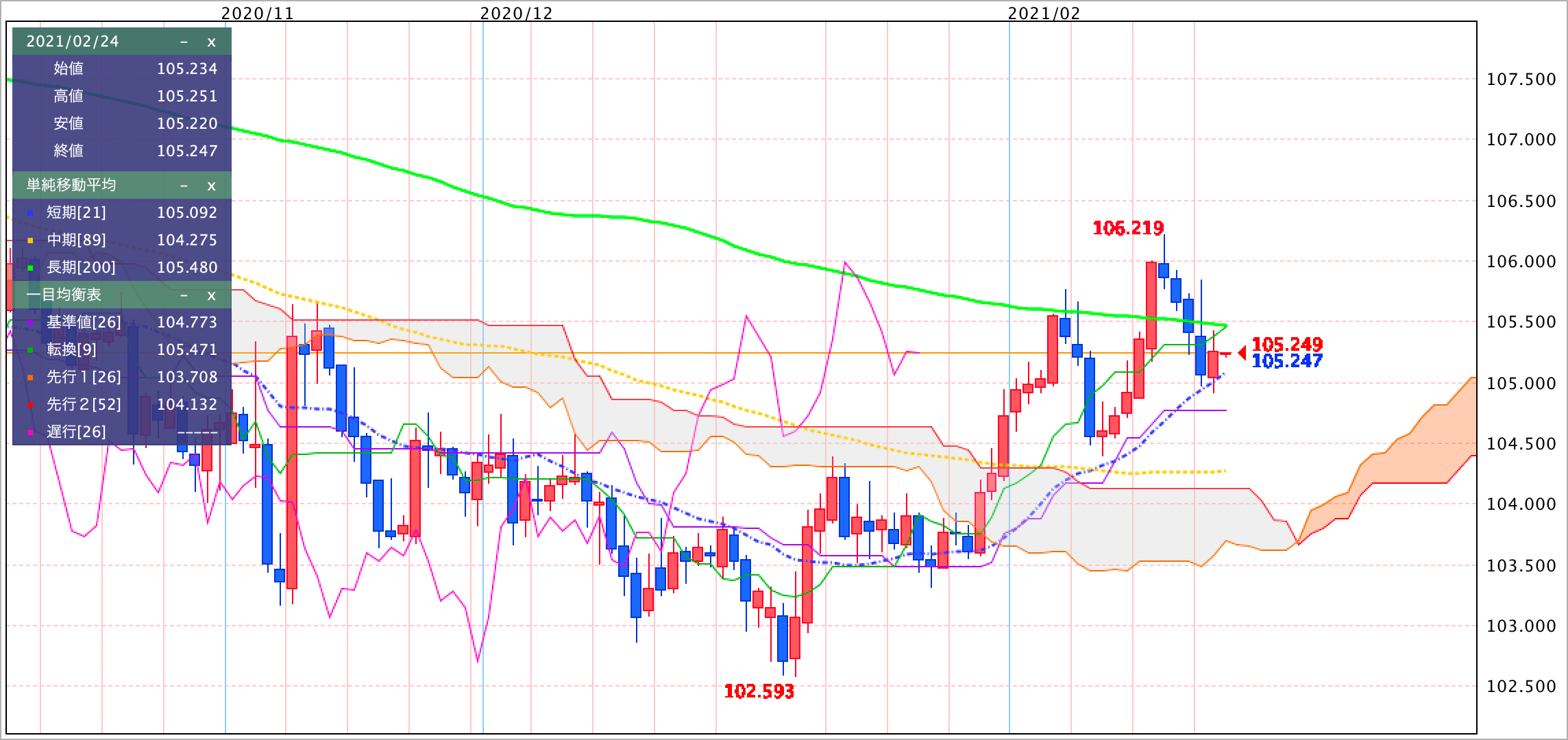Click the 105.500 price axis label
The image size is (1568, 740).
click(x=1520, y=322)
